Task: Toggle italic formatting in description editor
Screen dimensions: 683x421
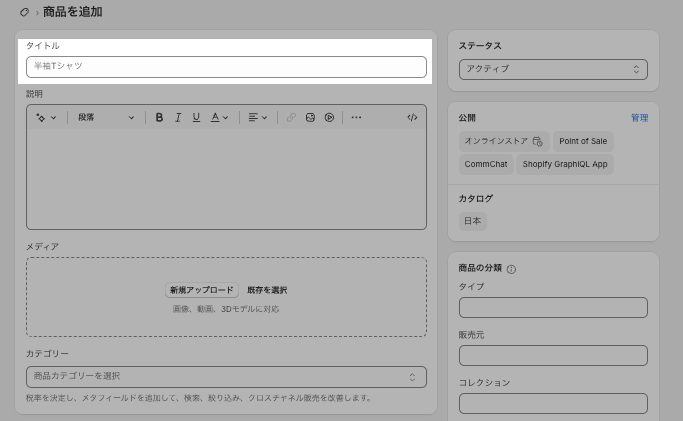Action: [x=178, y=118]
